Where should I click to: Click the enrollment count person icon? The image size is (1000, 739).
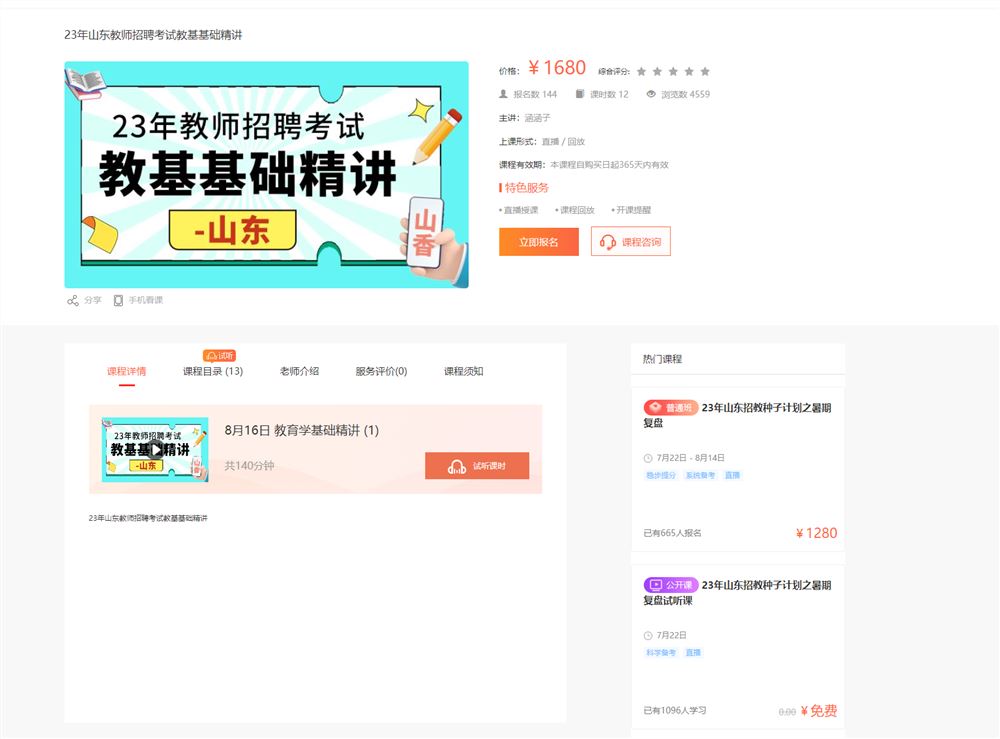[x=503, y=94]
